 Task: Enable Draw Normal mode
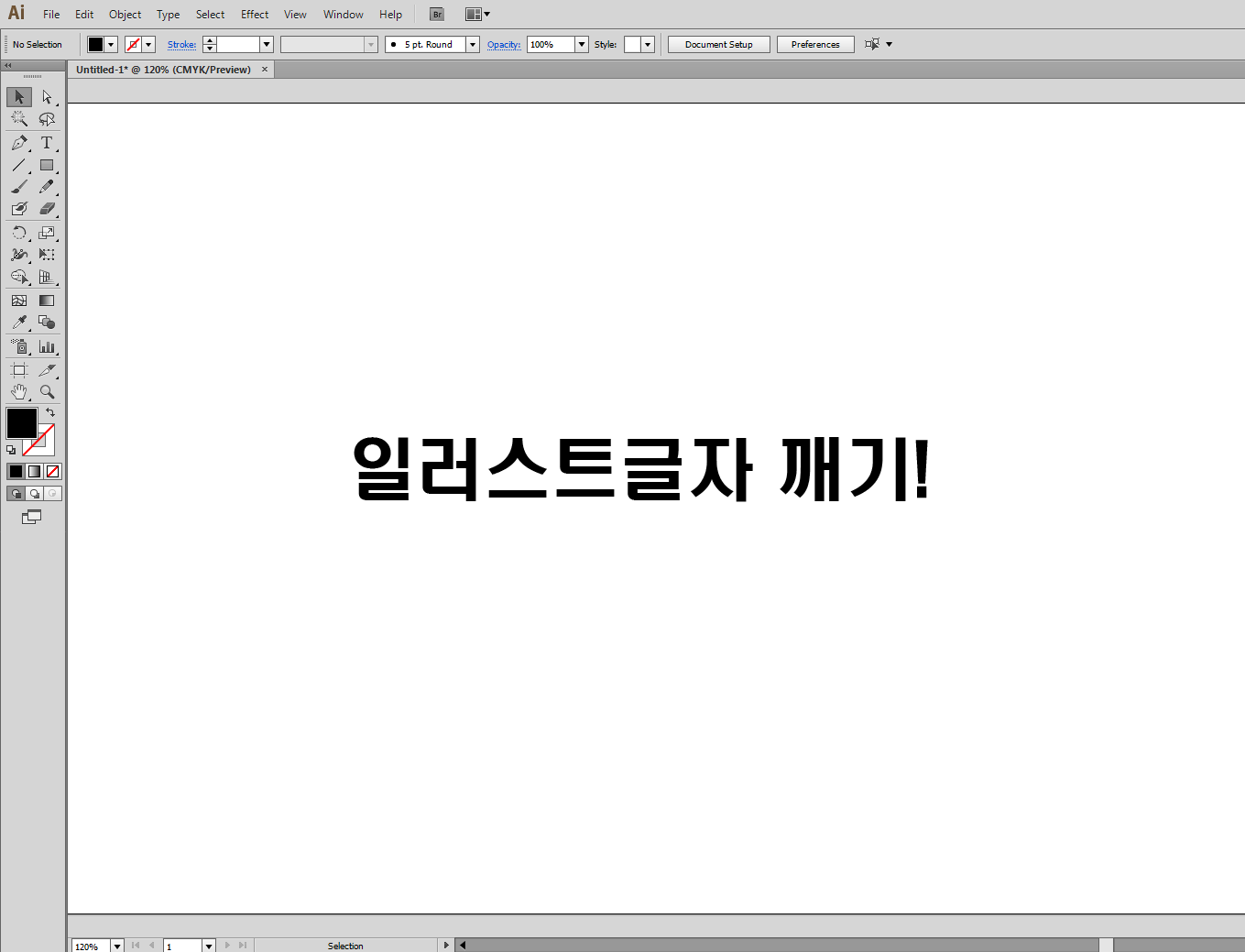tap(16, 494)
